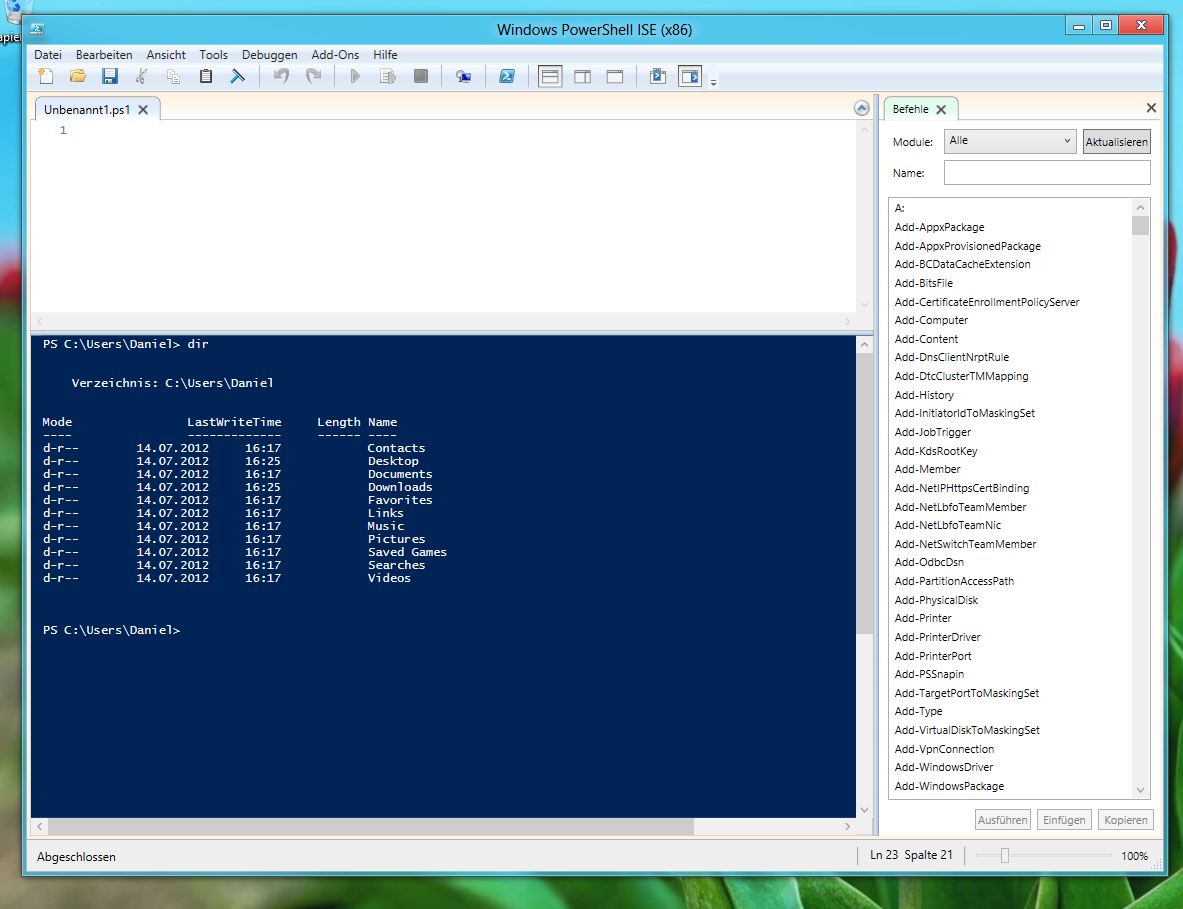Close the add-on tools panel
The height and width of the screenshot is (909, 1183).
1151,108
